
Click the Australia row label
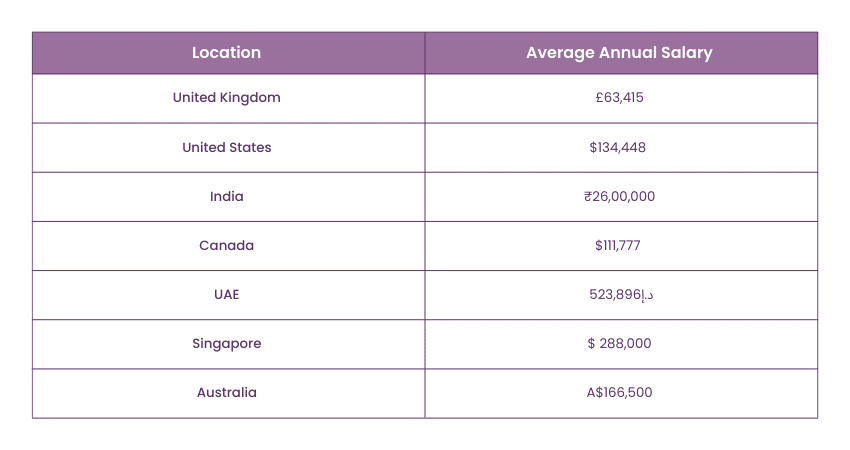tap(227, 392)
